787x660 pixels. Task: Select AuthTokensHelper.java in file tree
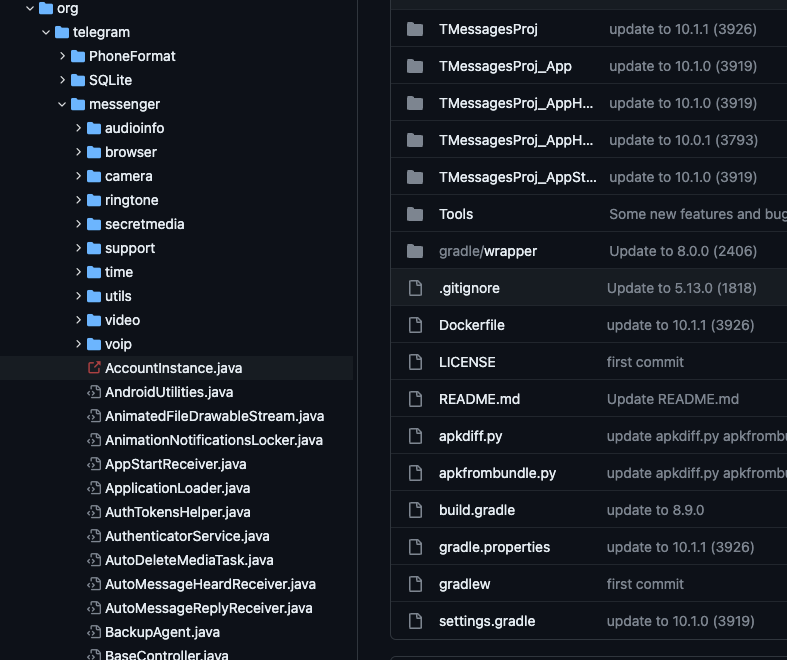click(178, 512)
